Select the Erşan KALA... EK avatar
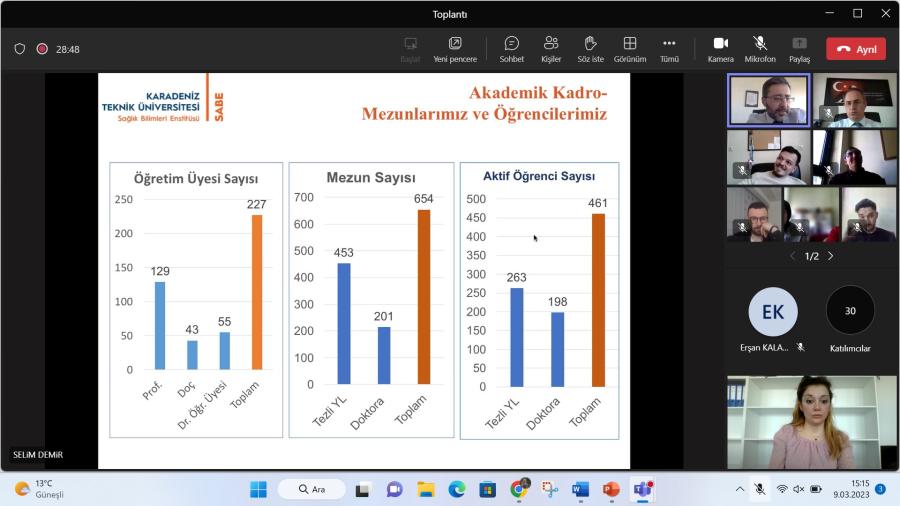Viewport: 900px width, 506px height. point(773,312)
